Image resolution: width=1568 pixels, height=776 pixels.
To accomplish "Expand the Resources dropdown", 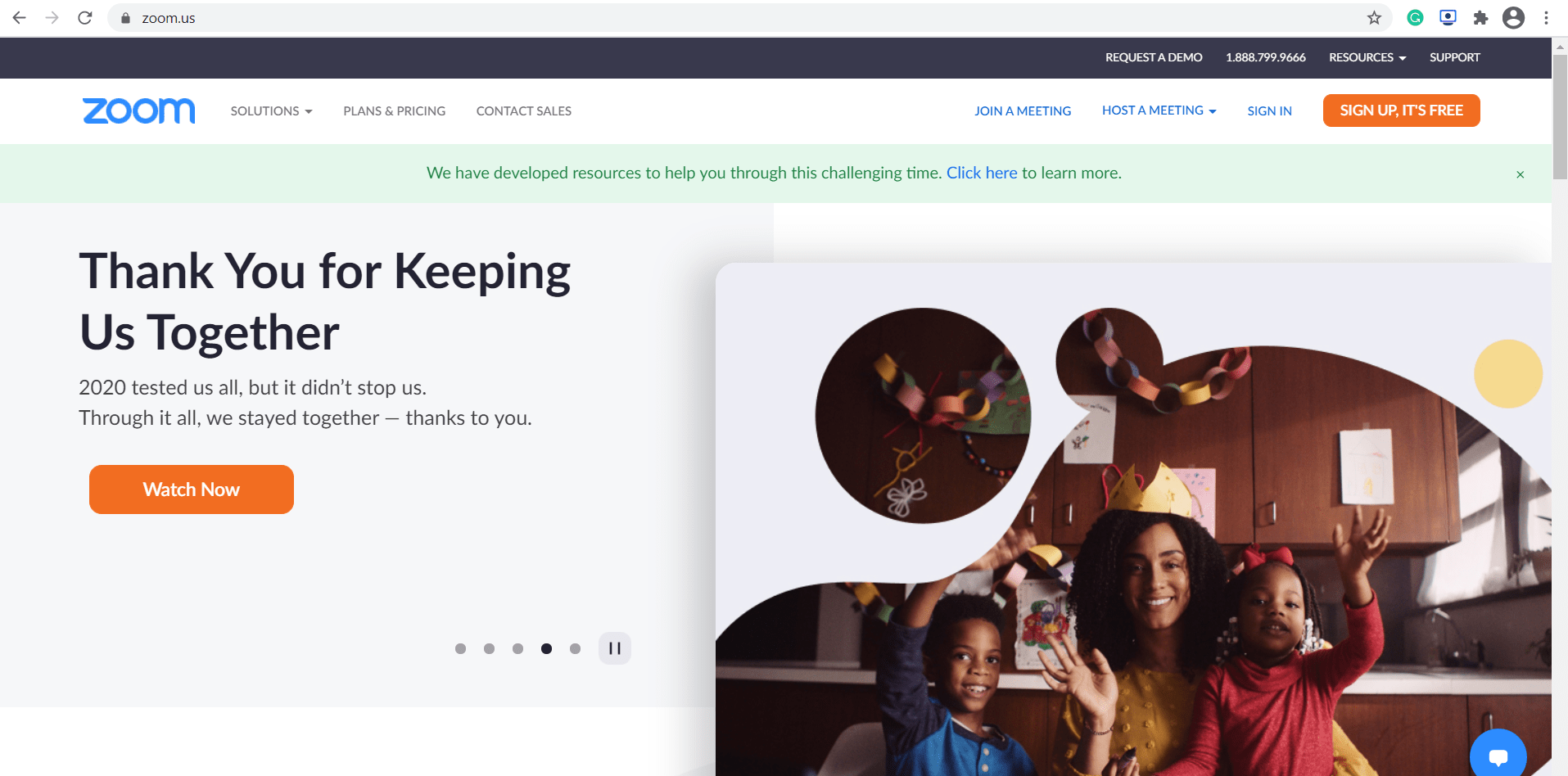I will point(1367,57).
